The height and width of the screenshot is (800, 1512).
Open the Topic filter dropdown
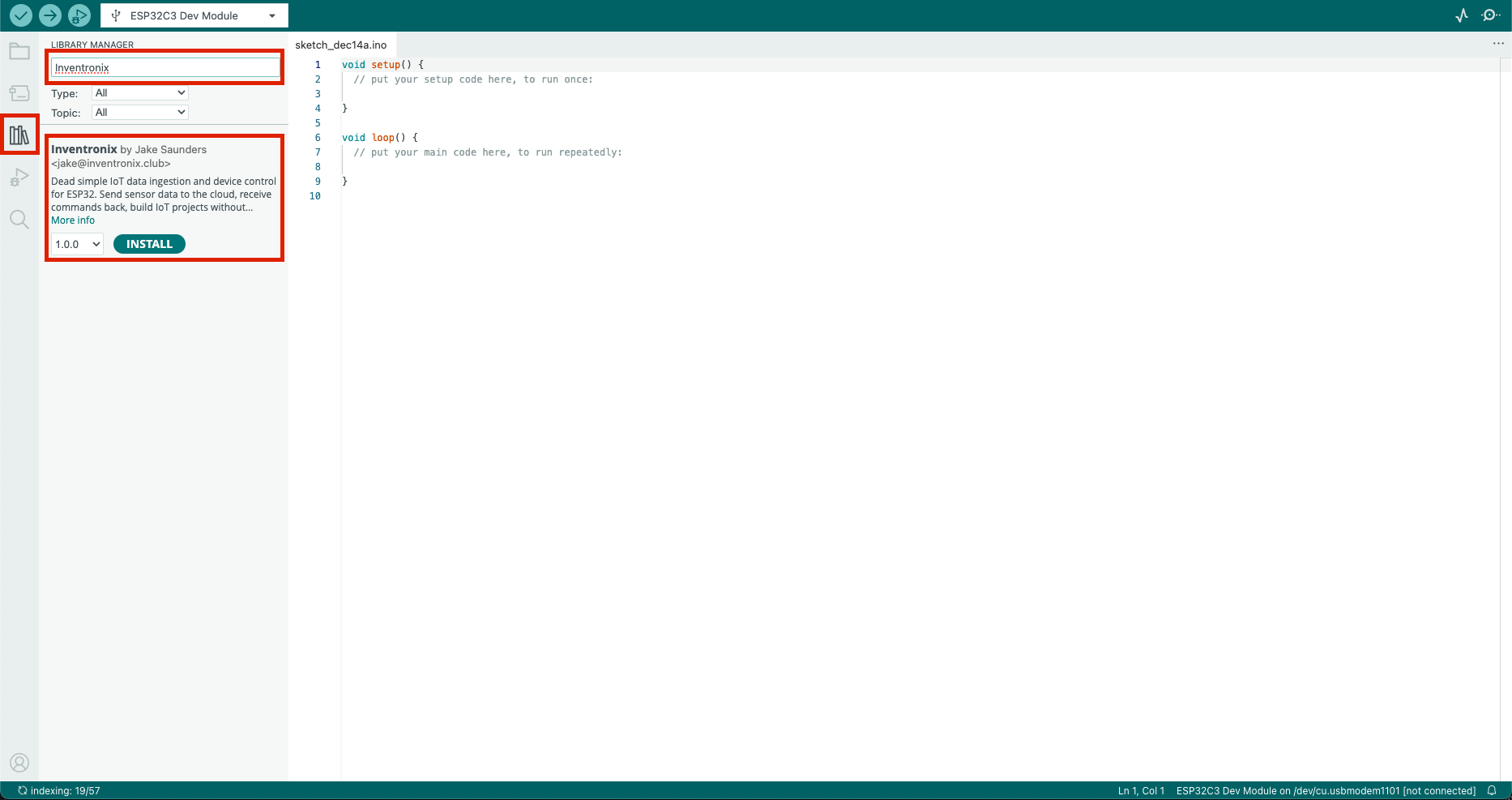(139, 112)
